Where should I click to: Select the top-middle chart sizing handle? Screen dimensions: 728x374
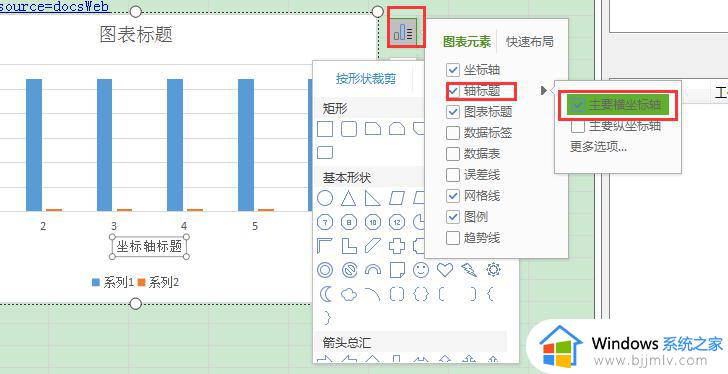(135, 12)
